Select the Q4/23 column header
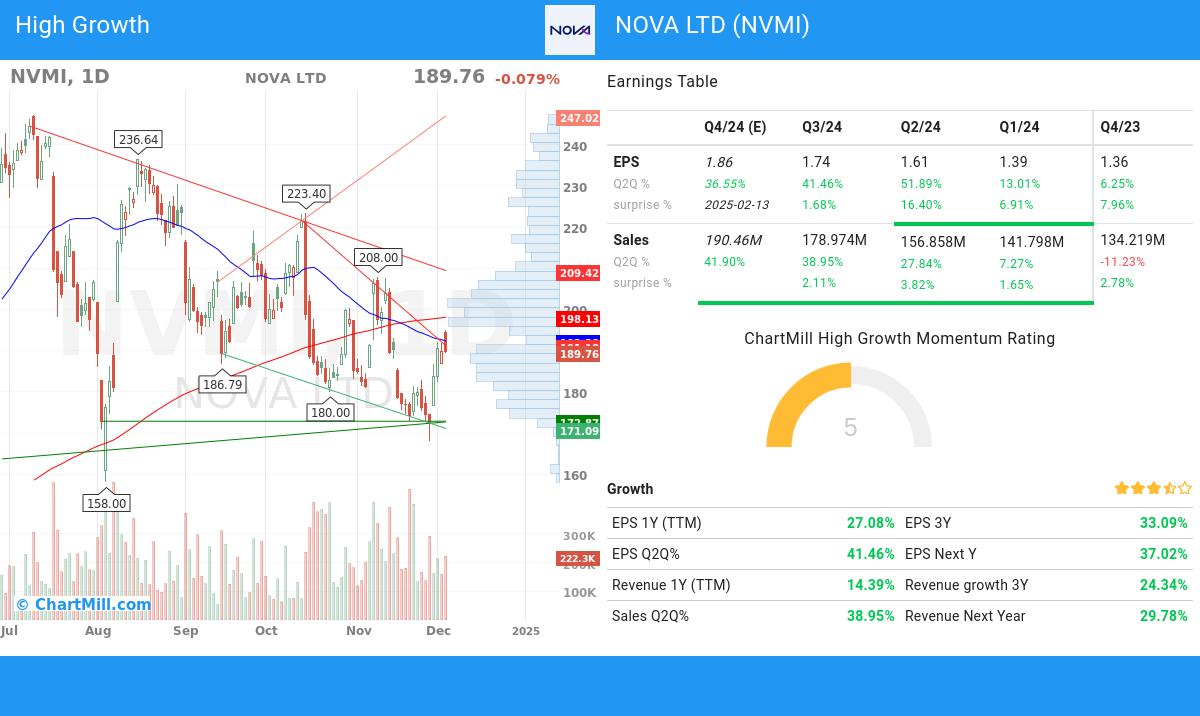This screenshot has width=1200, height=716. coord(1120,127)
